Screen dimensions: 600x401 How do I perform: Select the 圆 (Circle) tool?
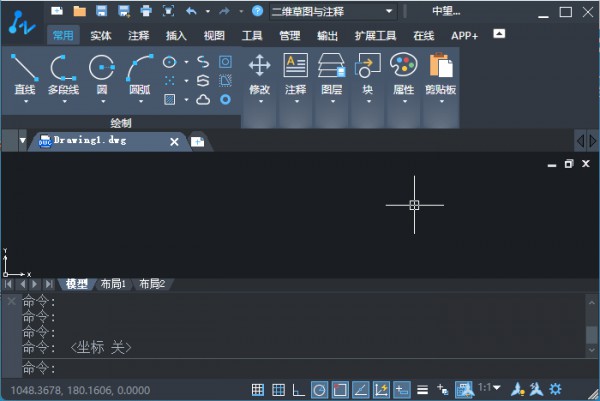coord(102,73)
